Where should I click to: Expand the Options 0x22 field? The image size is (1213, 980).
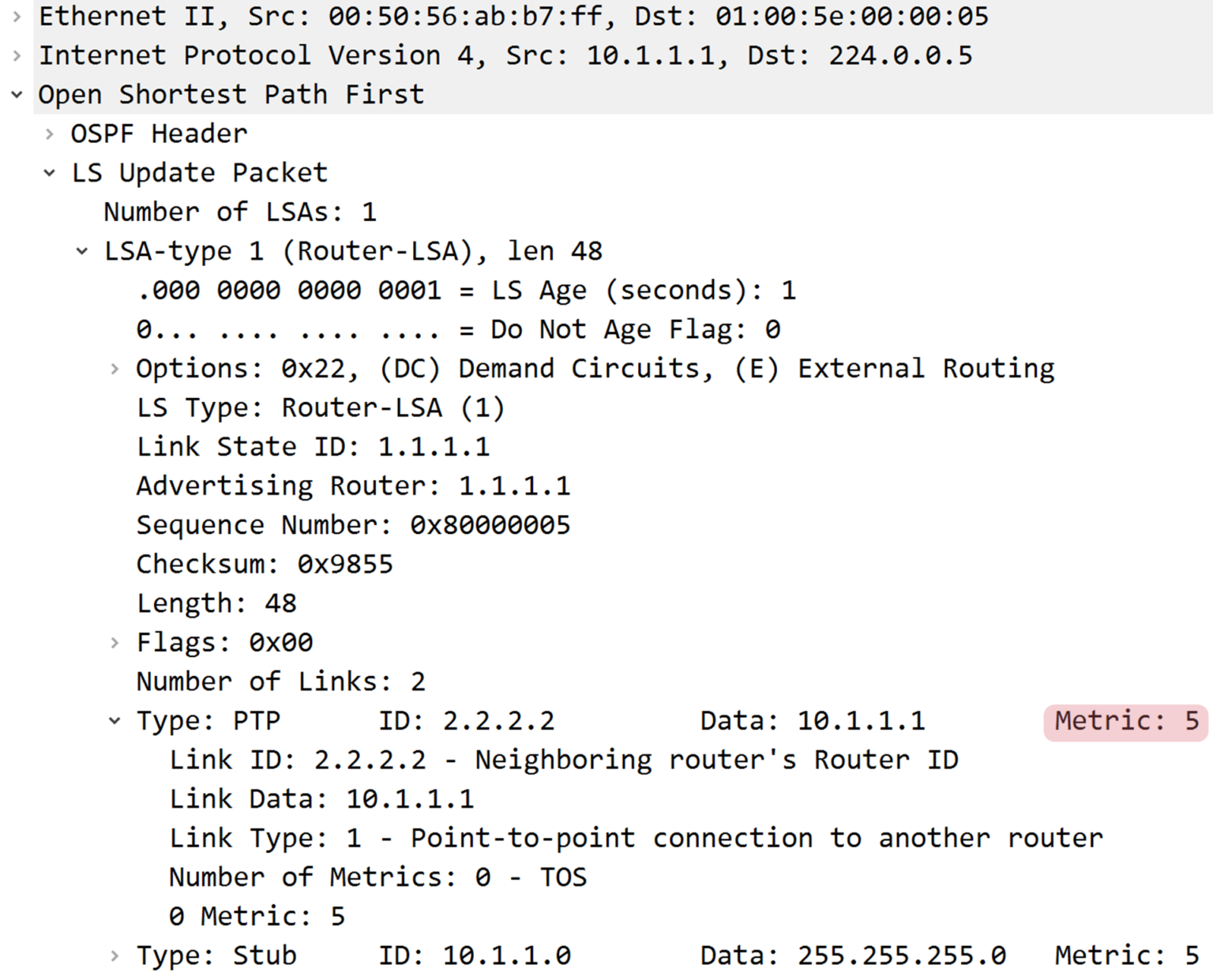pyautogui.click(x=115, y=368)
